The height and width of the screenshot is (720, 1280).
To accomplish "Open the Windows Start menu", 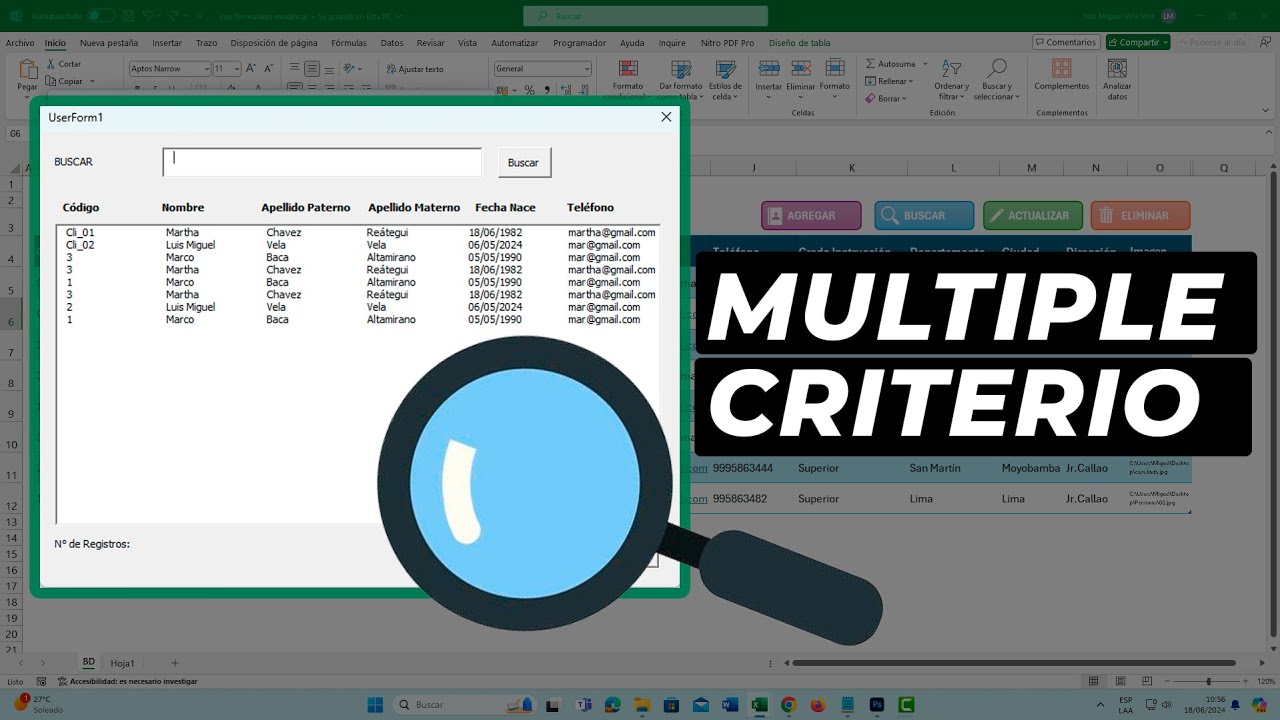I will (x=375, y=705).
